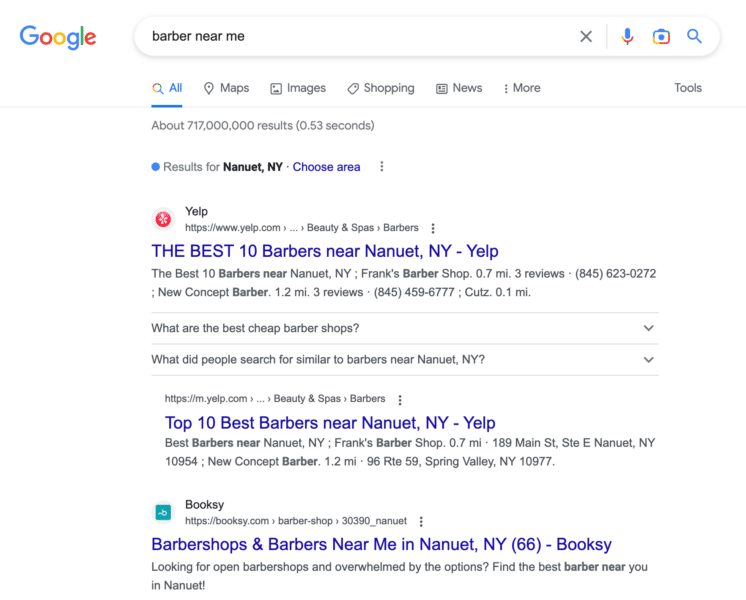Click the 'Choose area' link
The height and width of the screenshot is (600, 746).
tap(326, 167)
